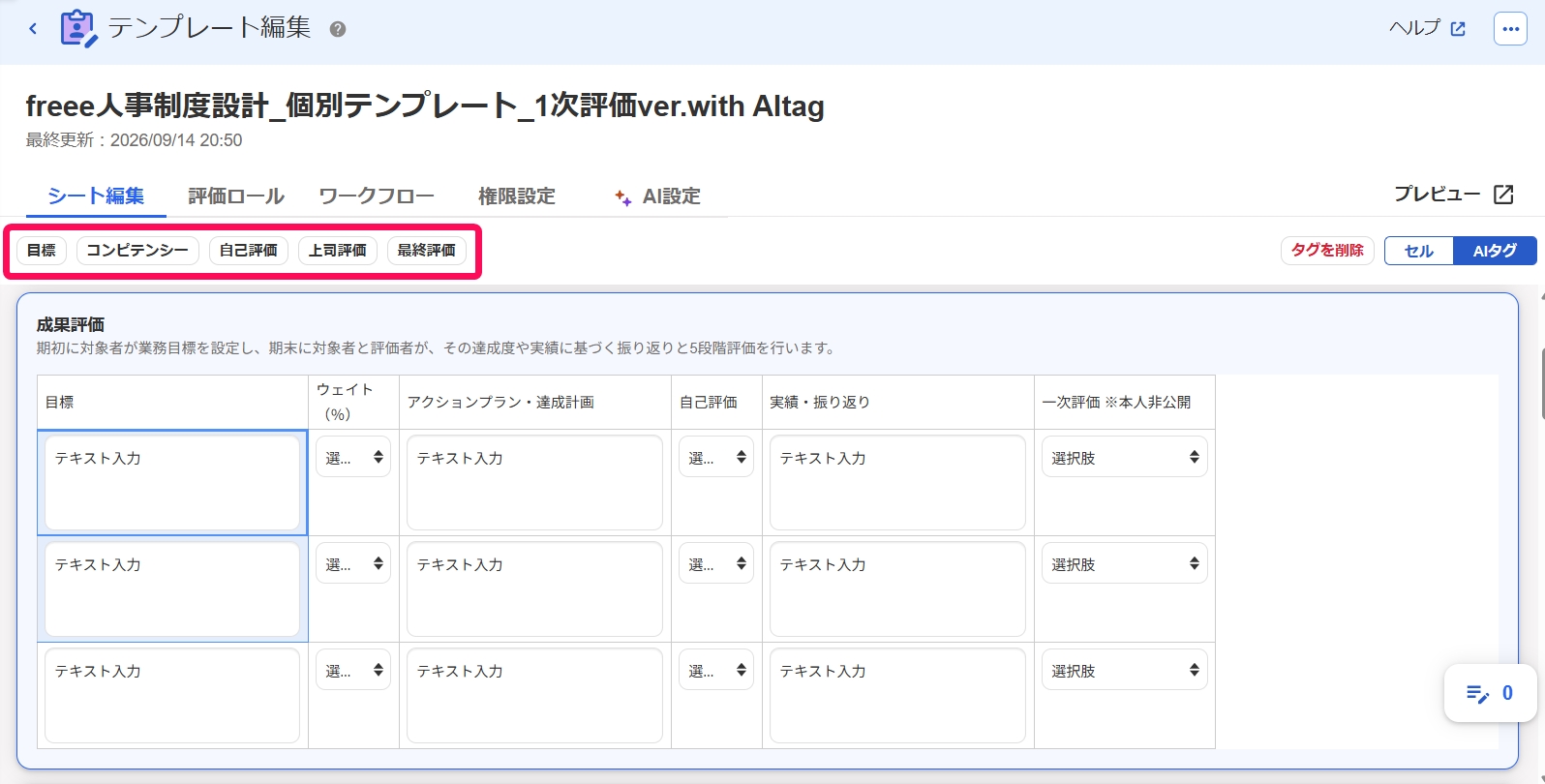Screen dimensions: 1545x784
Task: Click the third row アクションプラン text input
Action: [x=534, y=696]
